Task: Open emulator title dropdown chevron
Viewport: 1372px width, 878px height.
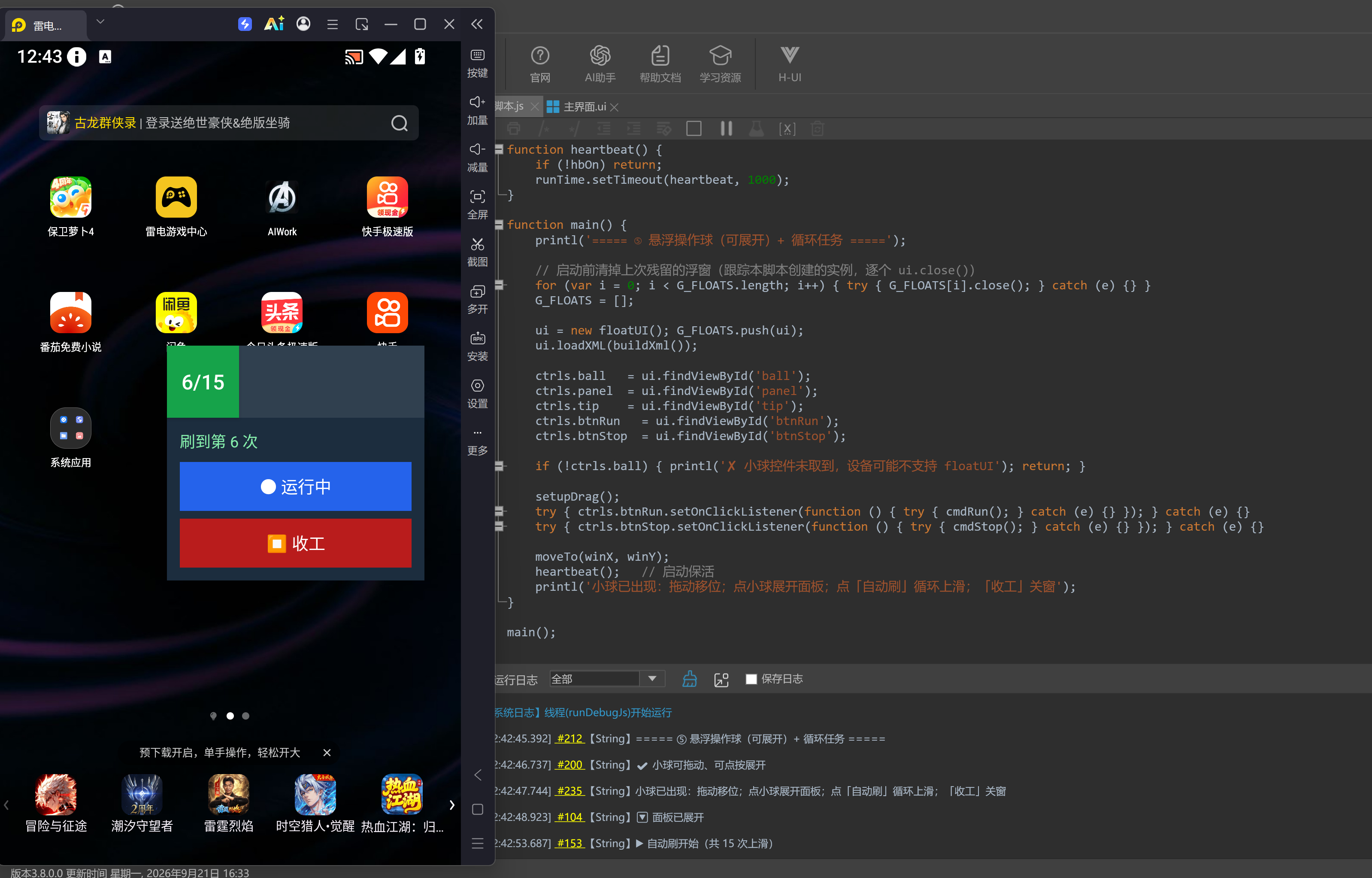Action: point(100,21)
